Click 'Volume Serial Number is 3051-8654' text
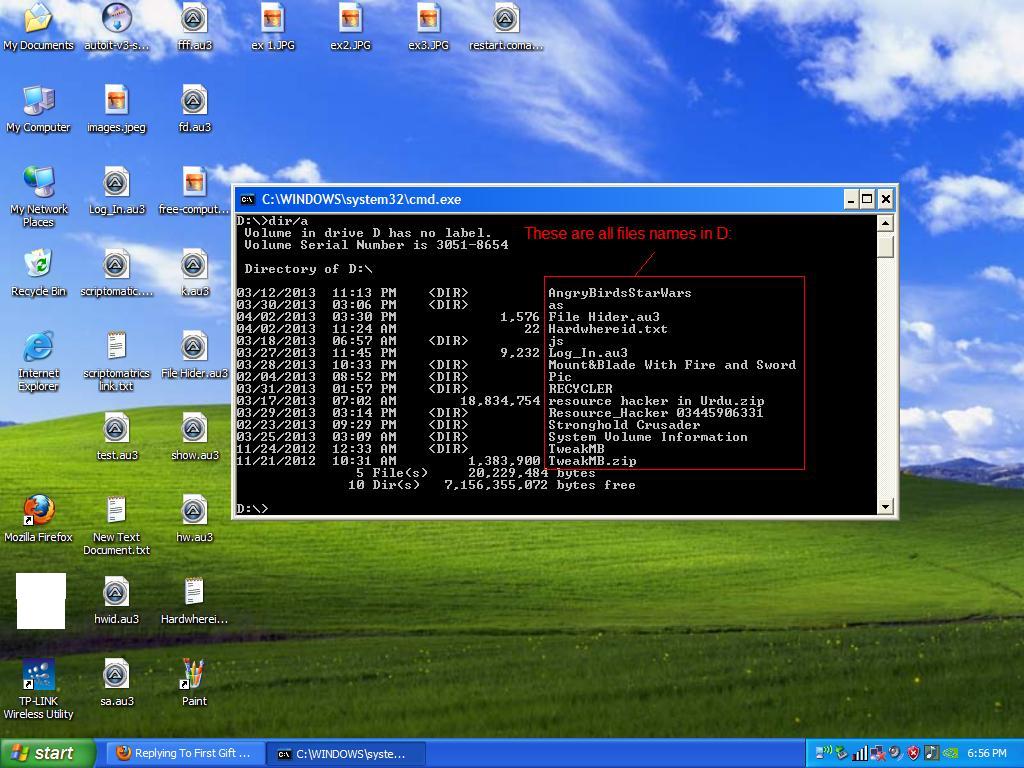The image size is (1024, 768). coord(376,245)
